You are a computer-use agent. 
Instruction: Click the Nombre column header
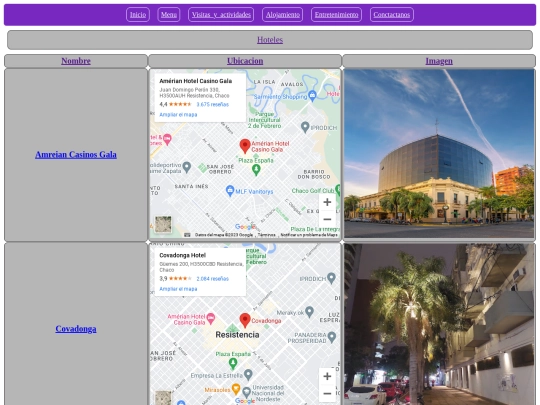[x=76, y=61]
